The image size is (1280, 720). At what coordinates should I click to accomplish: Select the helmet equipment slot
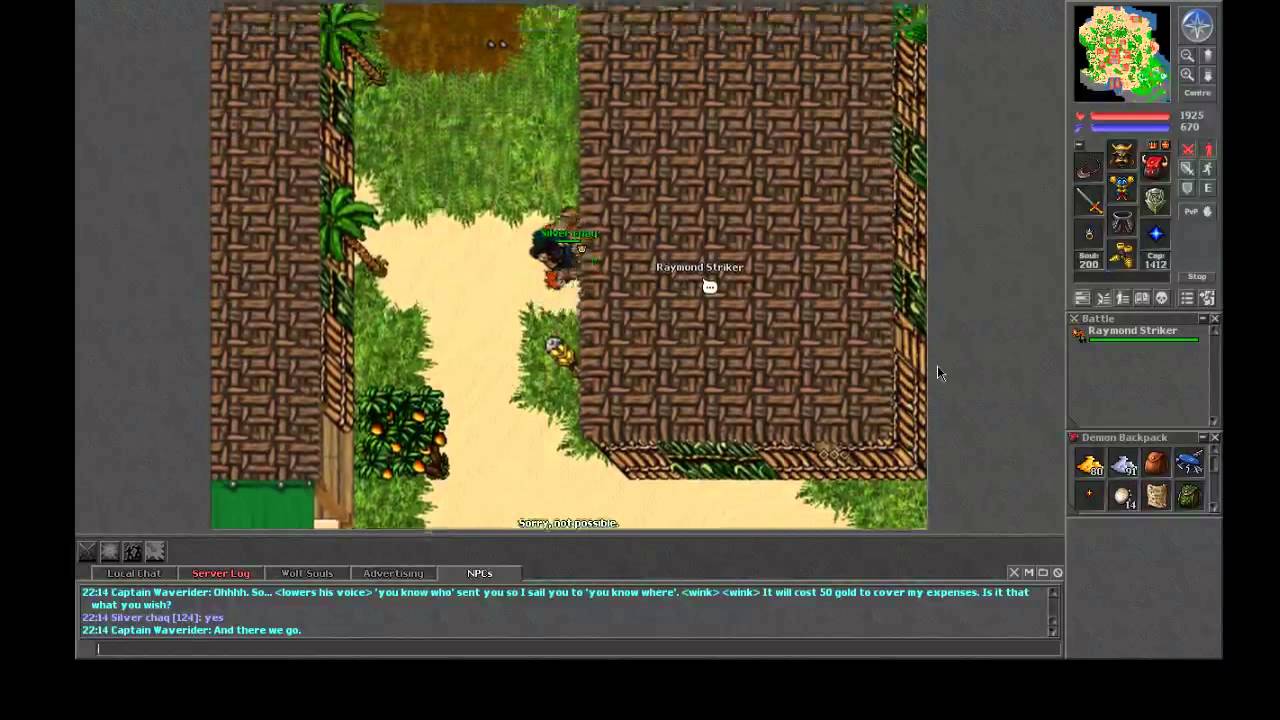coord(1122,154)
